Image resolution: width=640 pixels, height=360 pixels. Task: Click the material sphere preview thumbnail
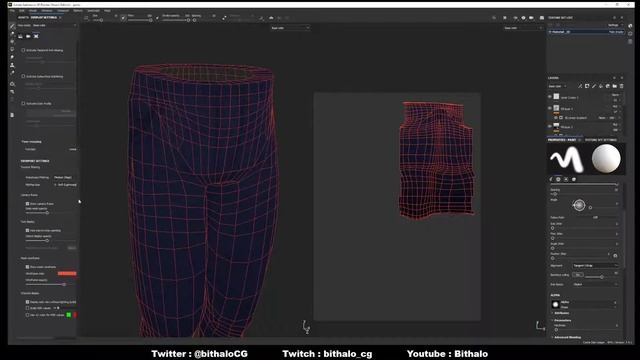pos(606,159)
